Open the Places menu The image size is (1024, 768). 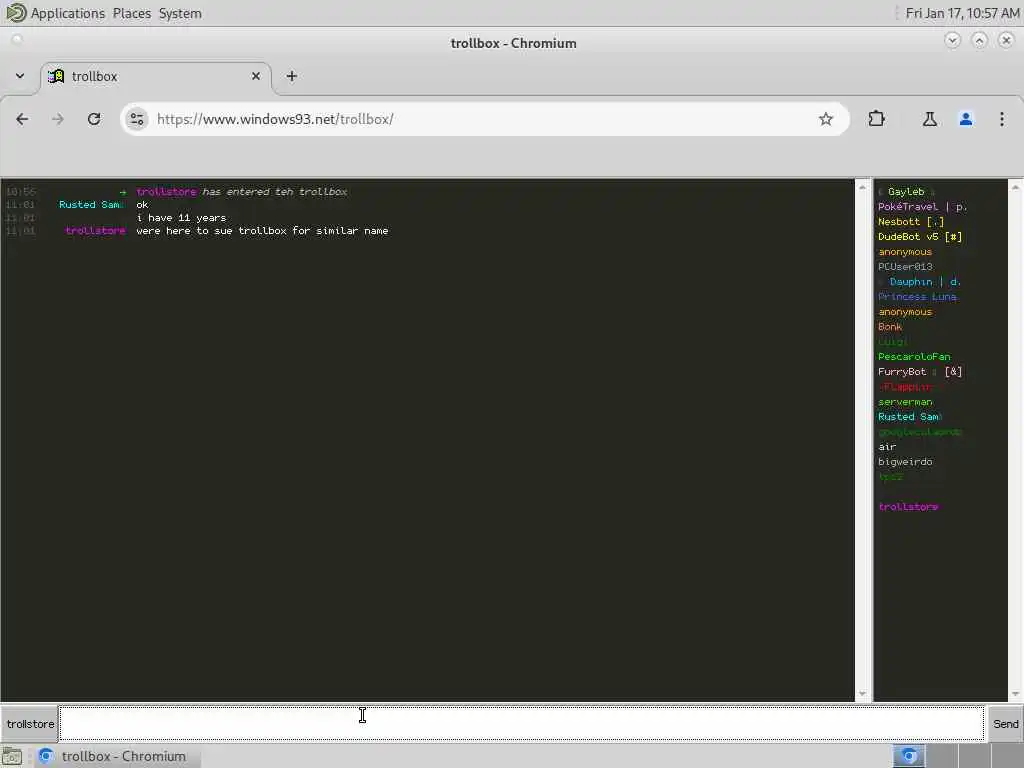[131, 13]
